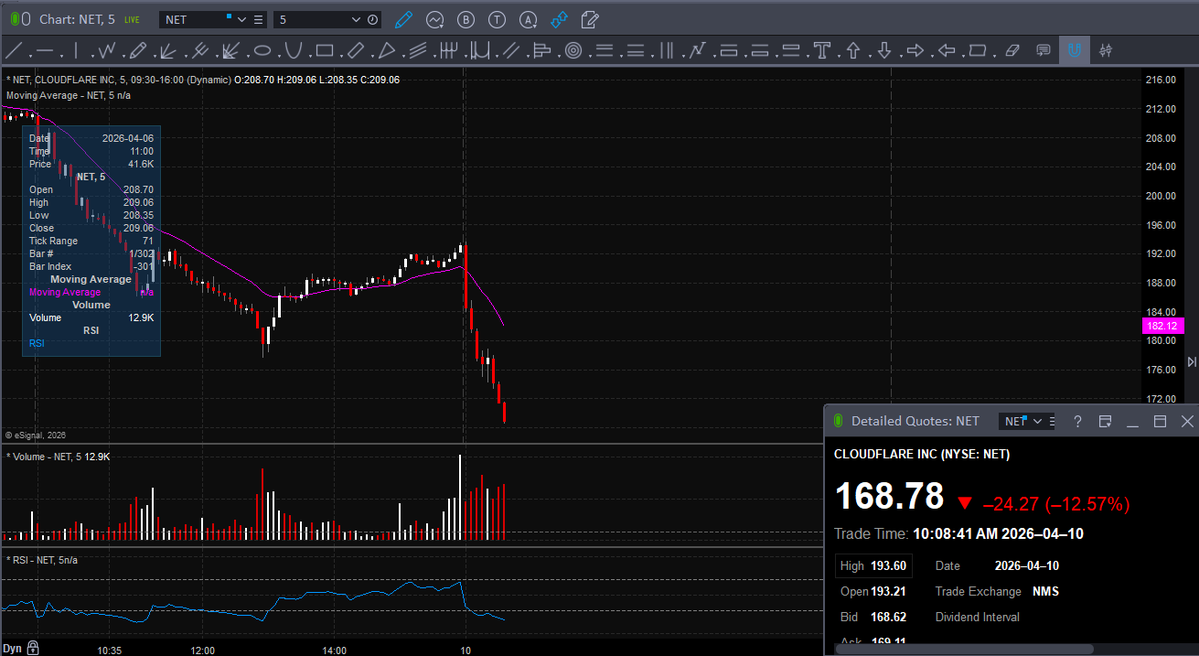The width and height of the screenshot is (1199, 656).
Task: Select the Text tool in drawing toolbar
Action: tap(820, 50)
